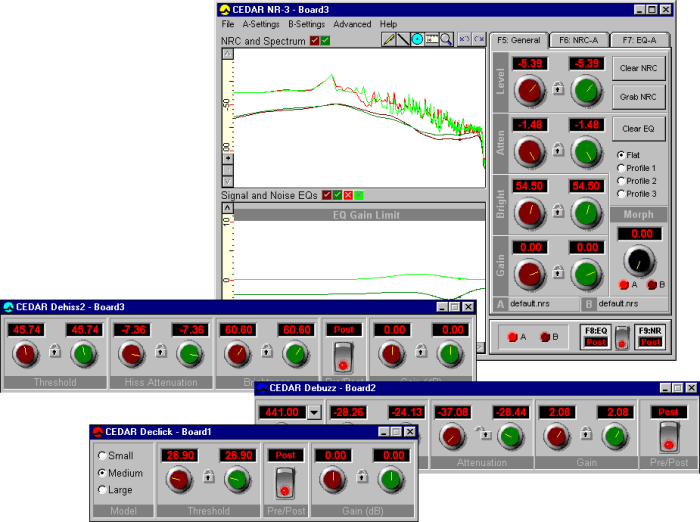Image resolution: width=700 pixels, height=522 pixels.
Task: Click the green Bright knob in NR-3
Action: (587, 213)
